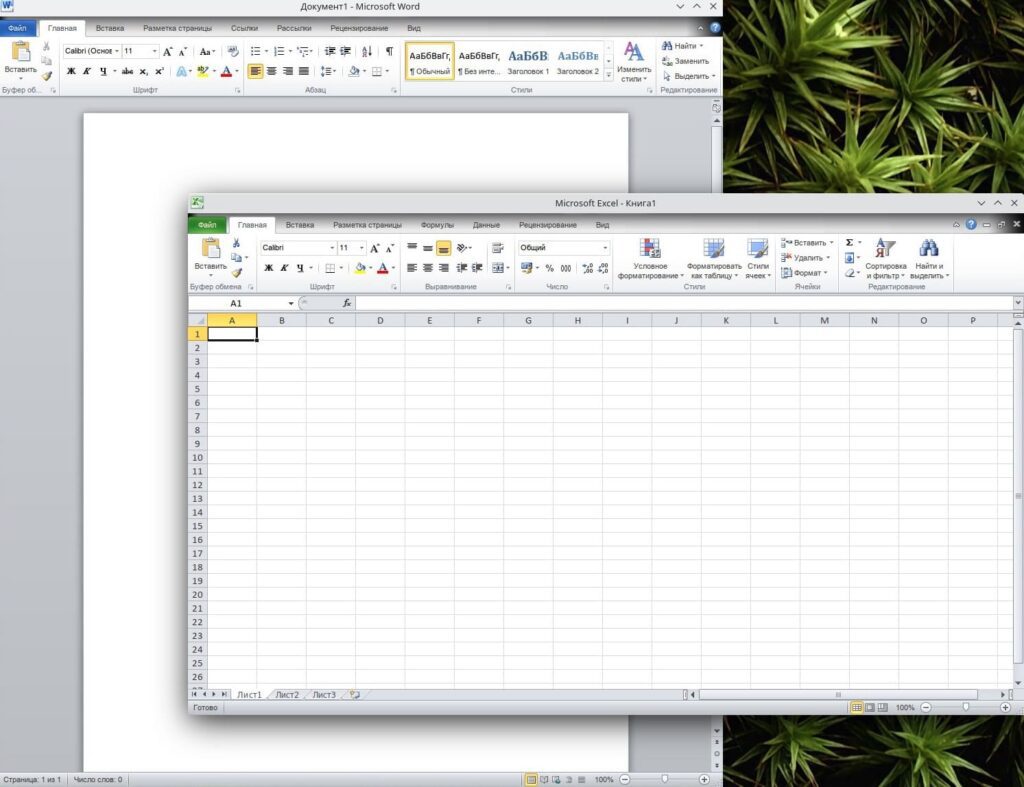The width and height of the screenshot is (1024, 787).
Task: Select Excel row 10 header
Action: pos(197,458)
